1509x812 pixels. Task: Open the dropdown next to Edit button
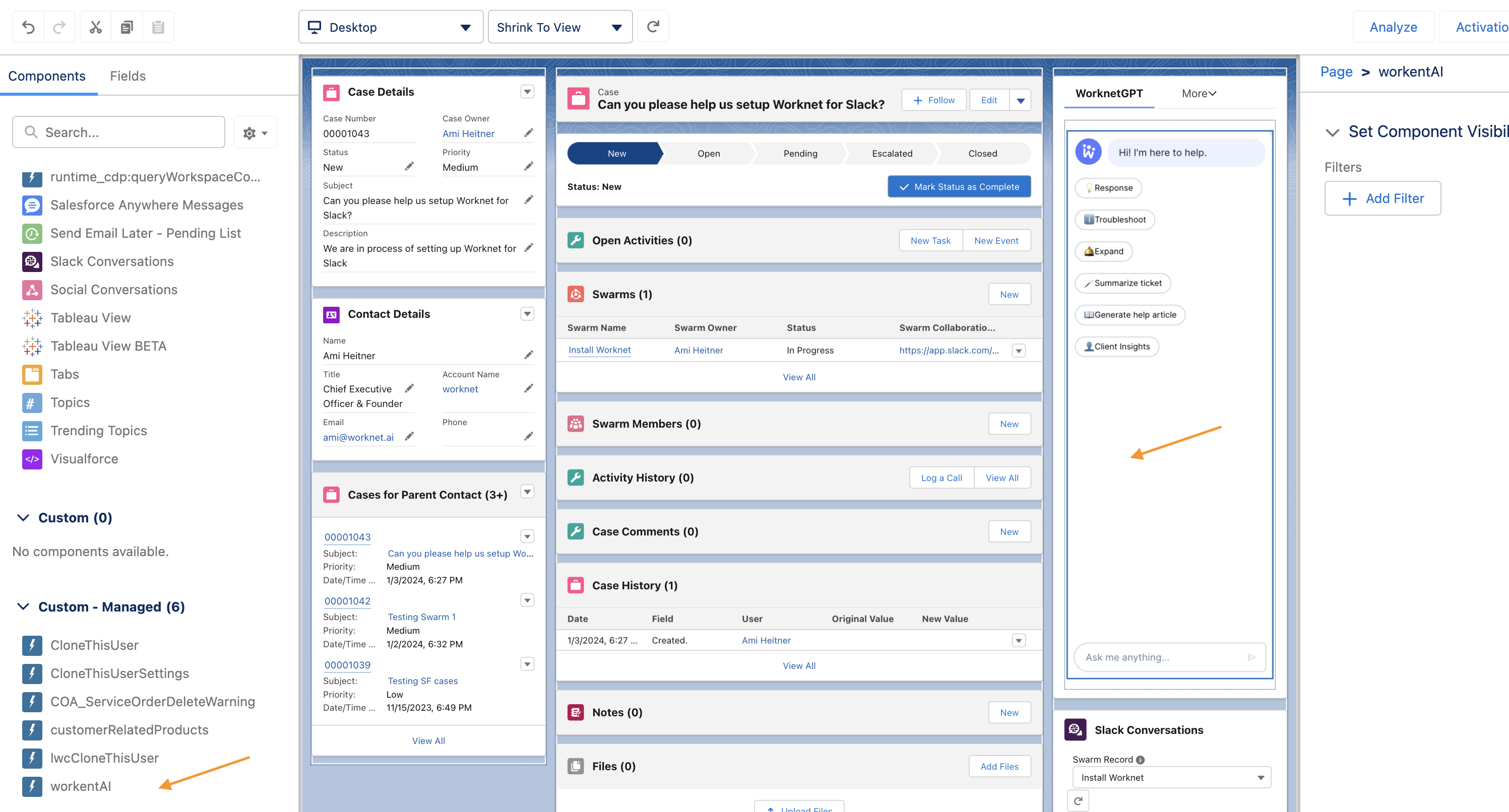pyautogui.click(x=1021, y=101)
